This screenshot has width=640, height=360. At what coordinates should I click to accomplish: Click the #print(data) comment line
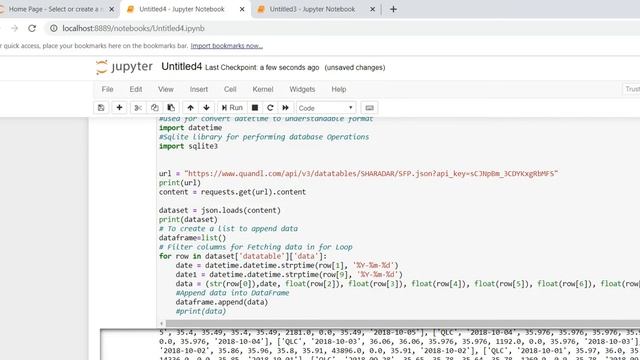[x=201, y=311]
